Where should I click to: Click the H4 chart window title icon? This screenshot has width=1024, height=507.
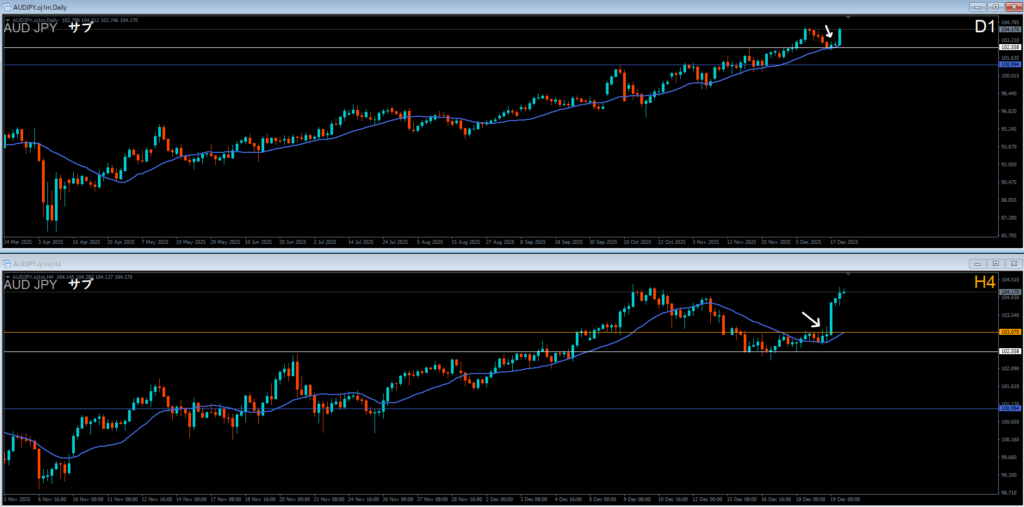[x=7, y=263]
